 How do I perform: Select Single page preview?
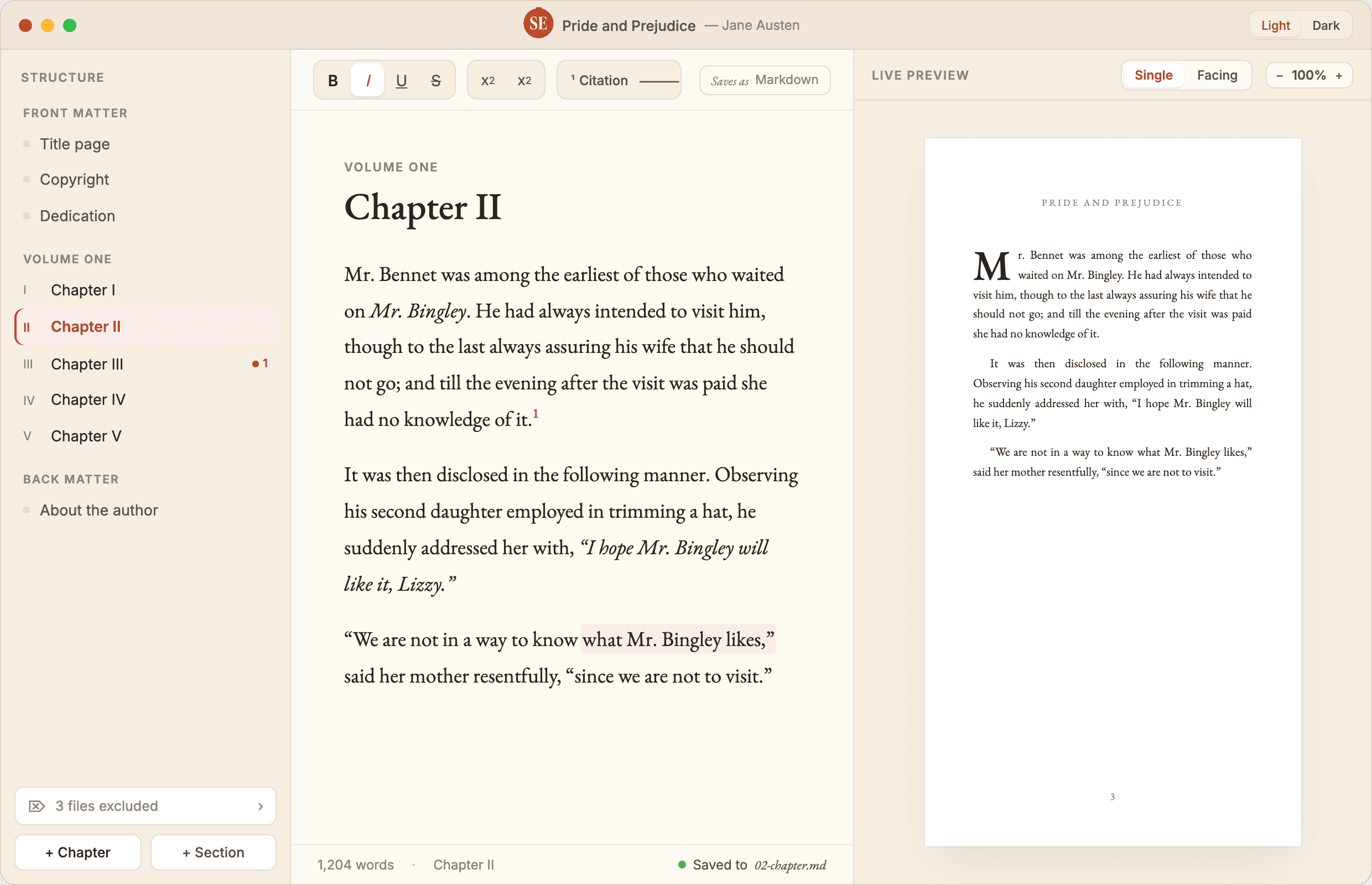tap(1153, 75)
